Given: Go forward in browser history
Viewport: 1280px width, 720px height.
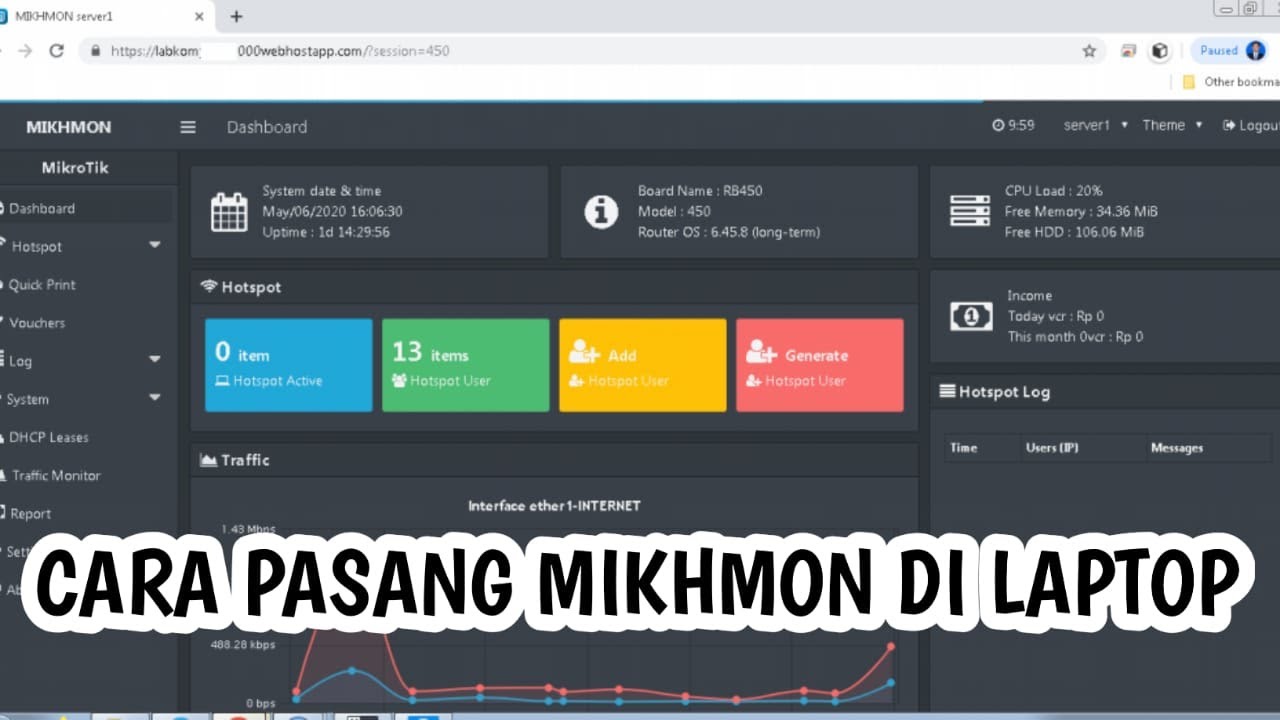Looking at the screenshot, I should (x=25, y=51).
